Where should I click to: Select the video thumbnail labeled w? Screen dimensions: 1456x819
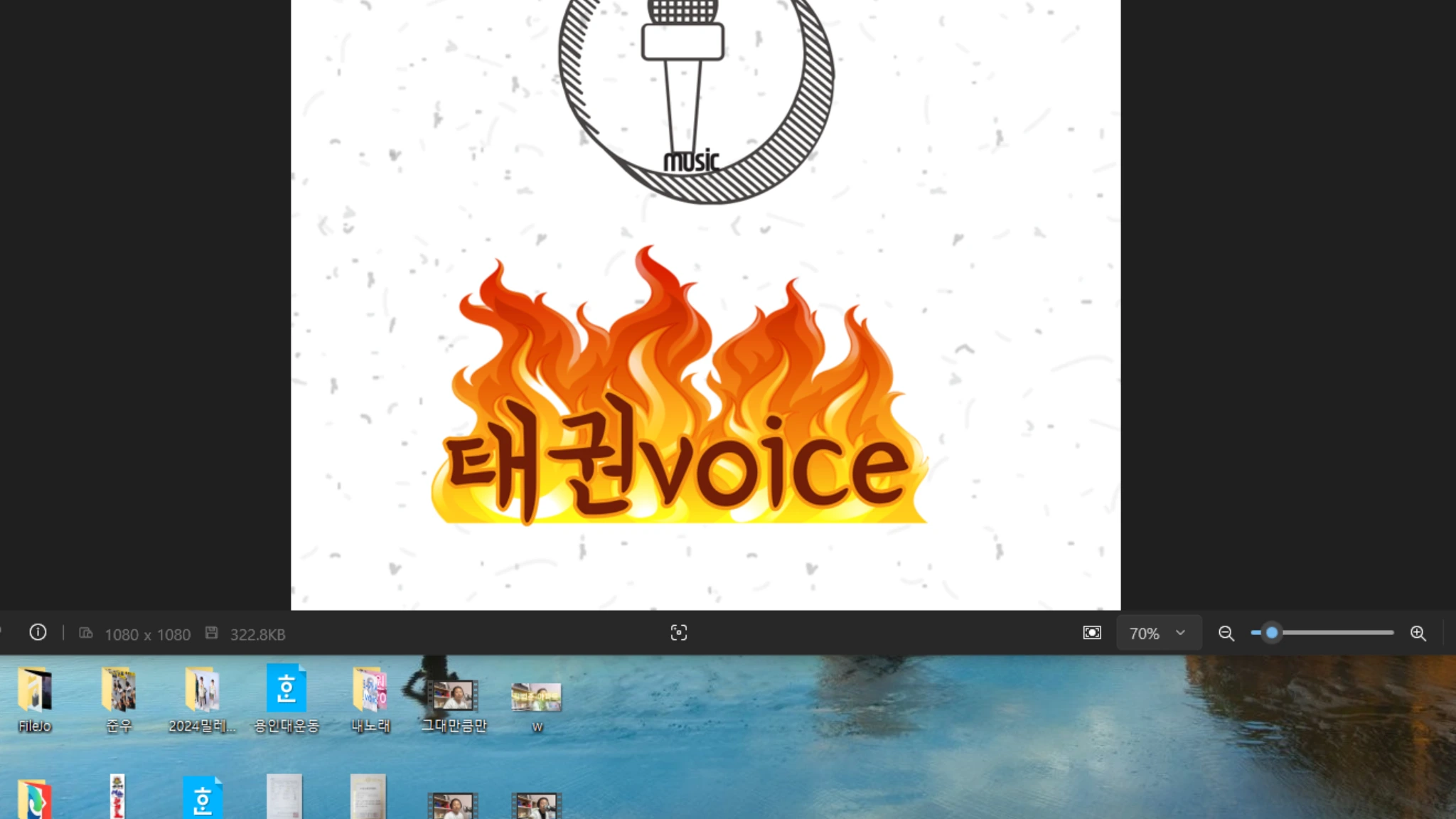coord(536,697)
